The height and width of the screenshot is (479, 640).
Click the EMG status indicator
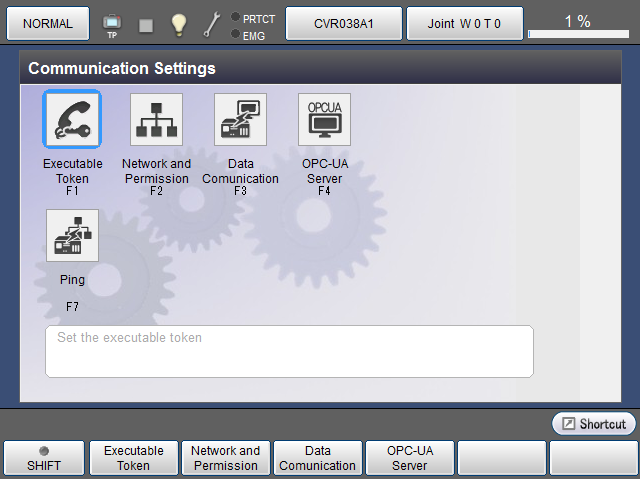click(253, 34)
